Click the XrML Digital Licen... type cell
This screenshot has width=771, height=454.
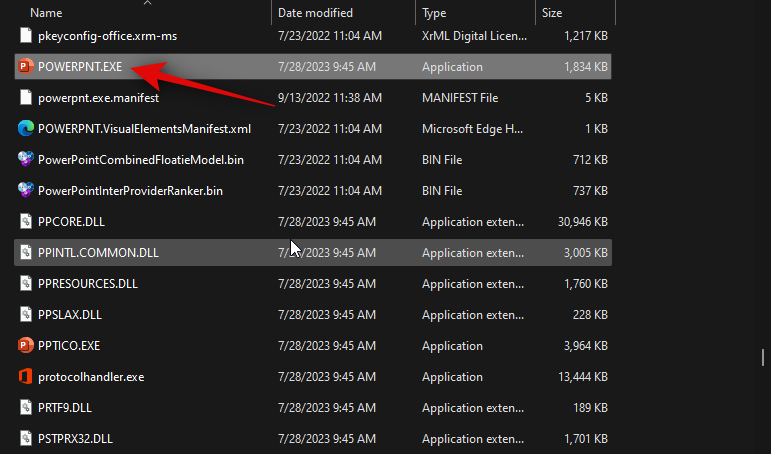pyautogui.click(x=474, y=36)
